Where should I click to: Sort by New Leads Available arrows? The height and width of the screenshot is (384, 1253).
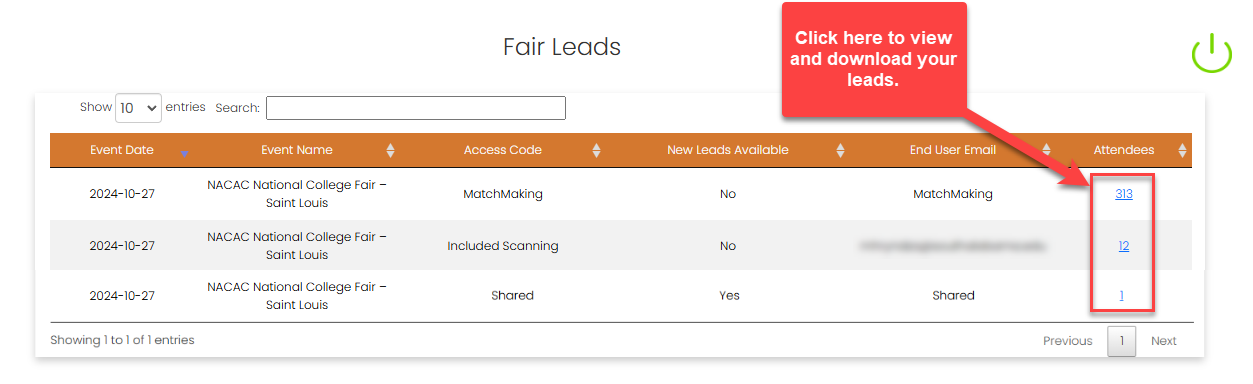coord(840,151)
